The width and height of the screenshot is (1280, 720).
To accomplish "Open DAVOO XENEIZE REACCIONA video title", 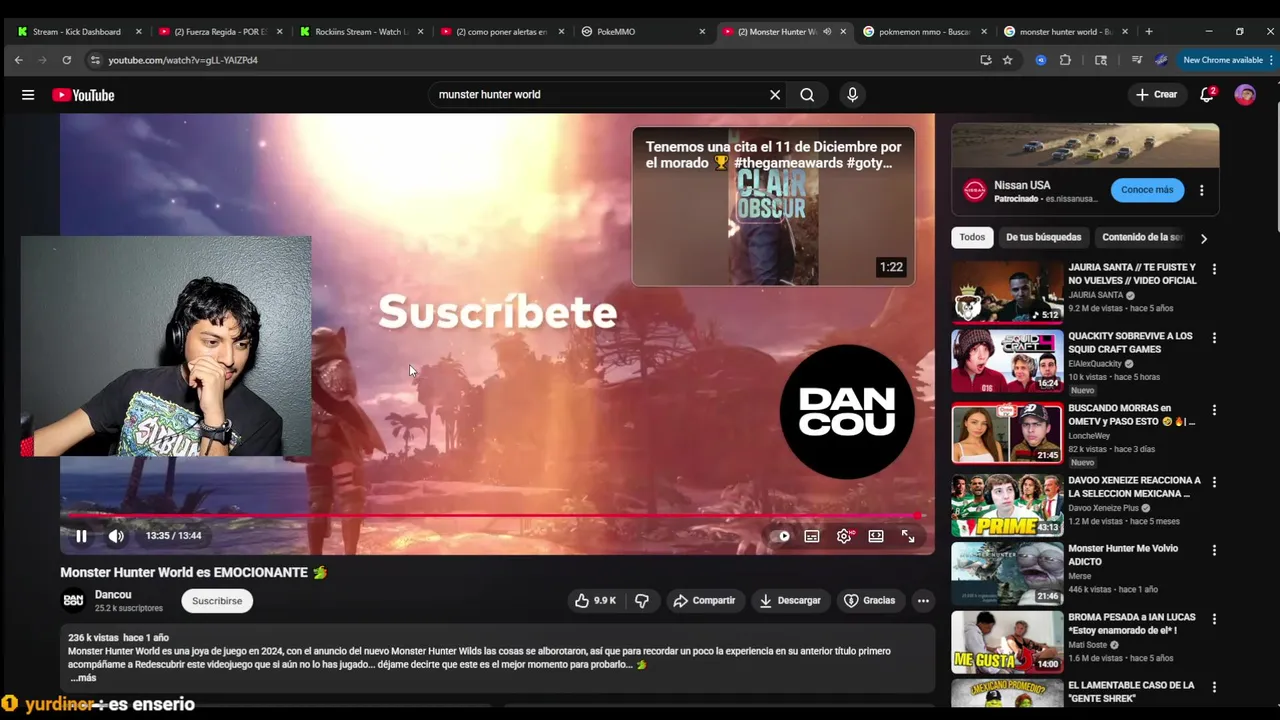I will pyautogui.click(x=1134, y=487).
